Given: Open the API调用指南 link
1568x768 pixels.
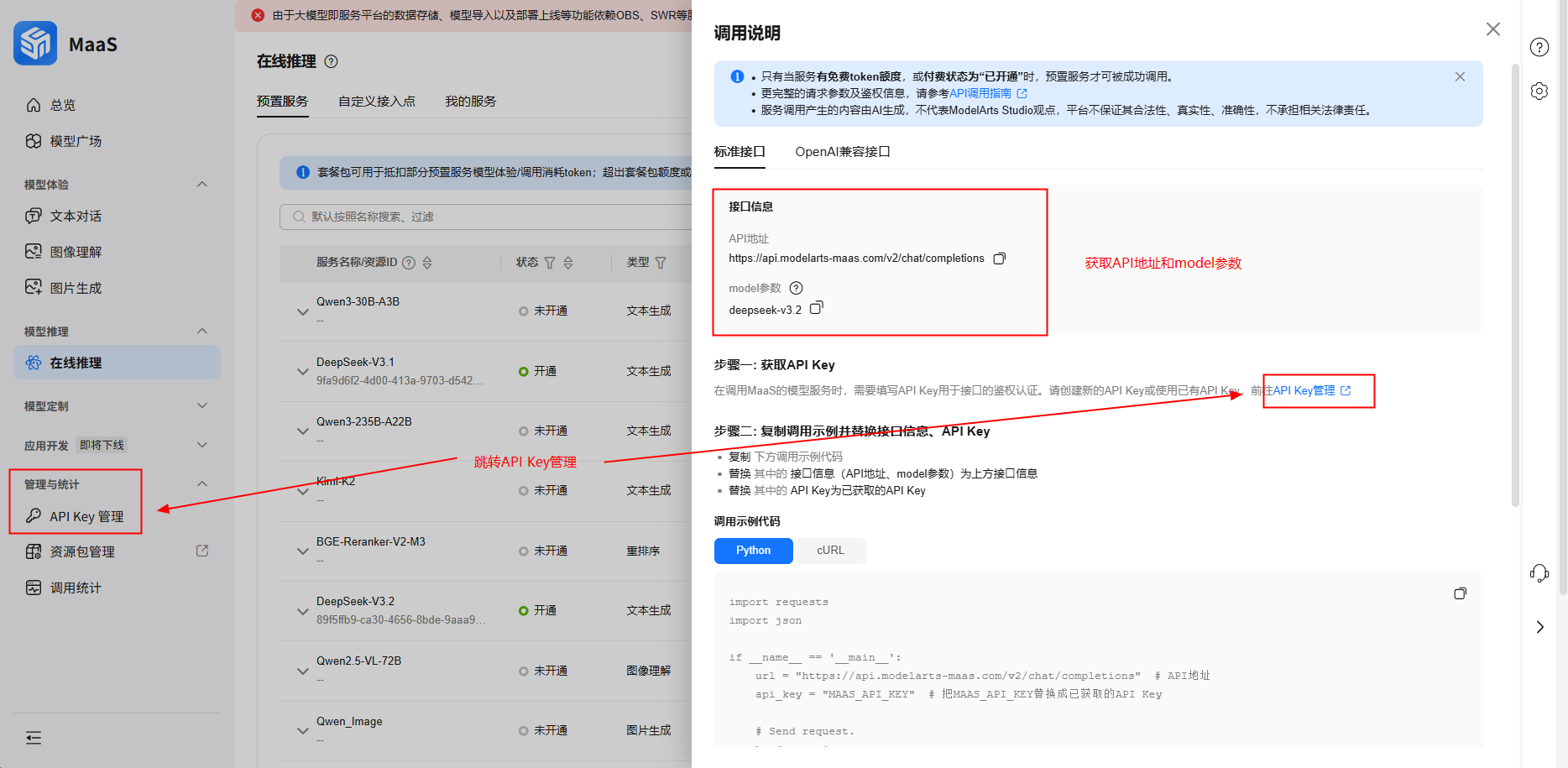Looking at the screenshot, I should 988,93.
